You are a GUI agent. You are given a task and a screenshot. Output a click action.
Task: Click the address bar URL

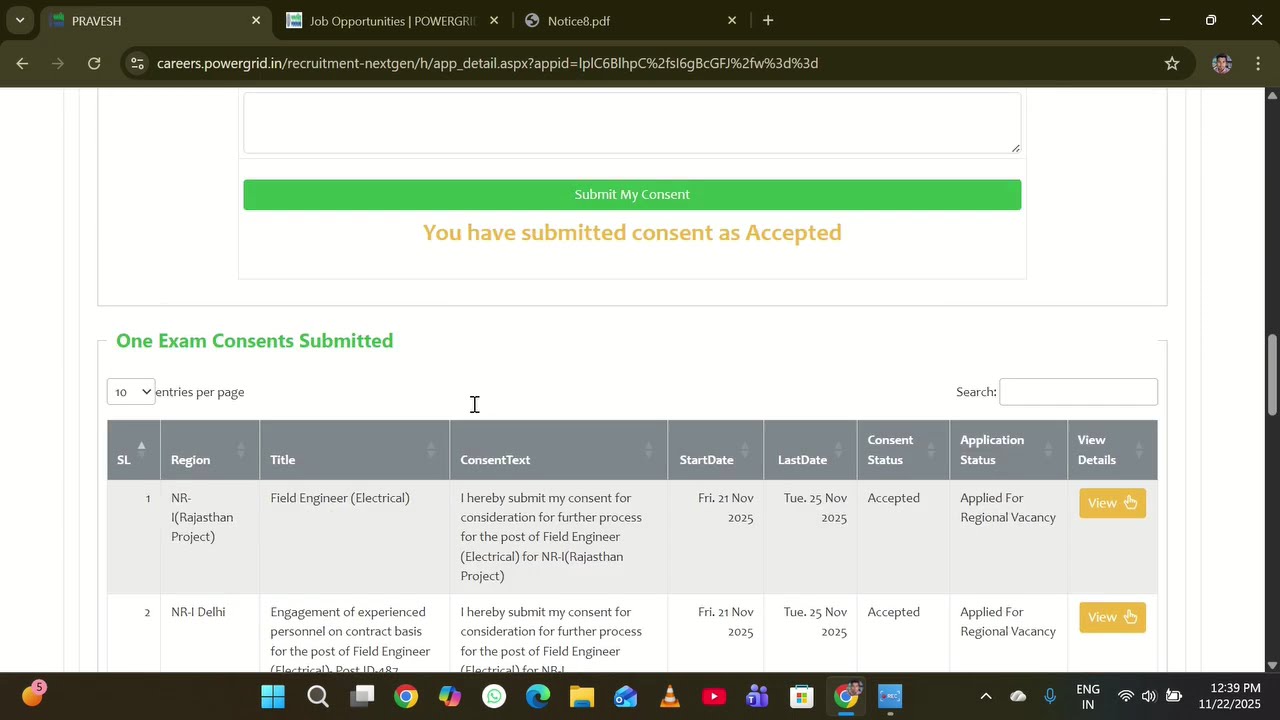[487, 63]
